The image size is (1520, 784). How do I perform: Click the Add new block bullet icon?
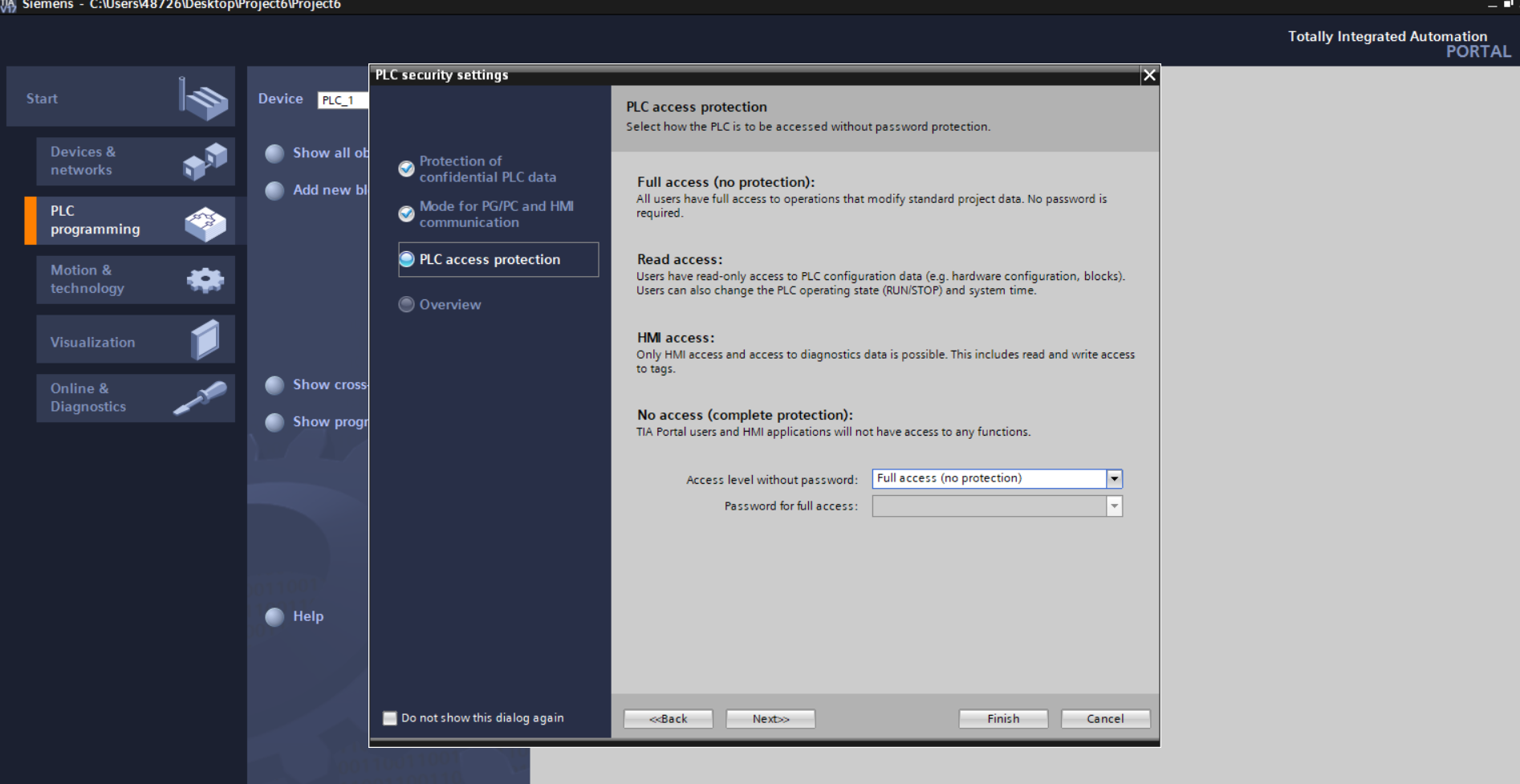click(x=274, y=190)
